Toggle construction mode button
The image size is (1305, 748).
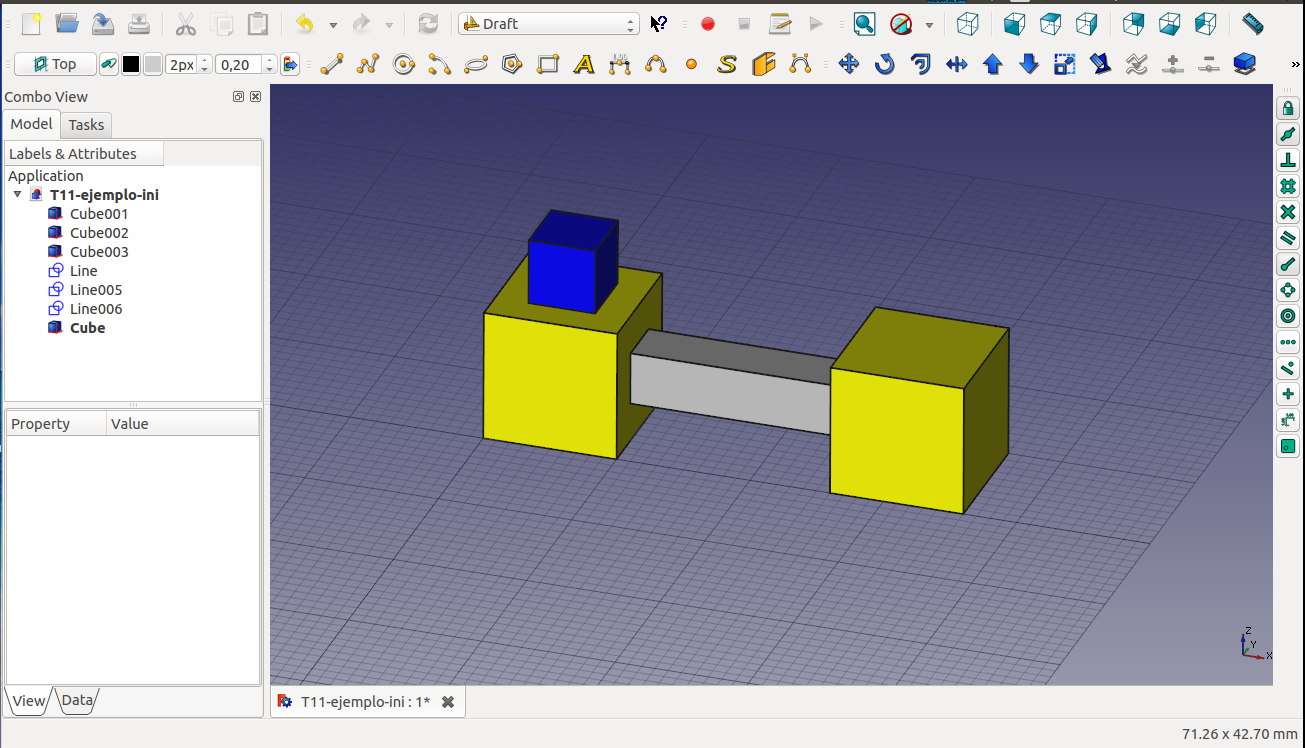pos(108,65)
